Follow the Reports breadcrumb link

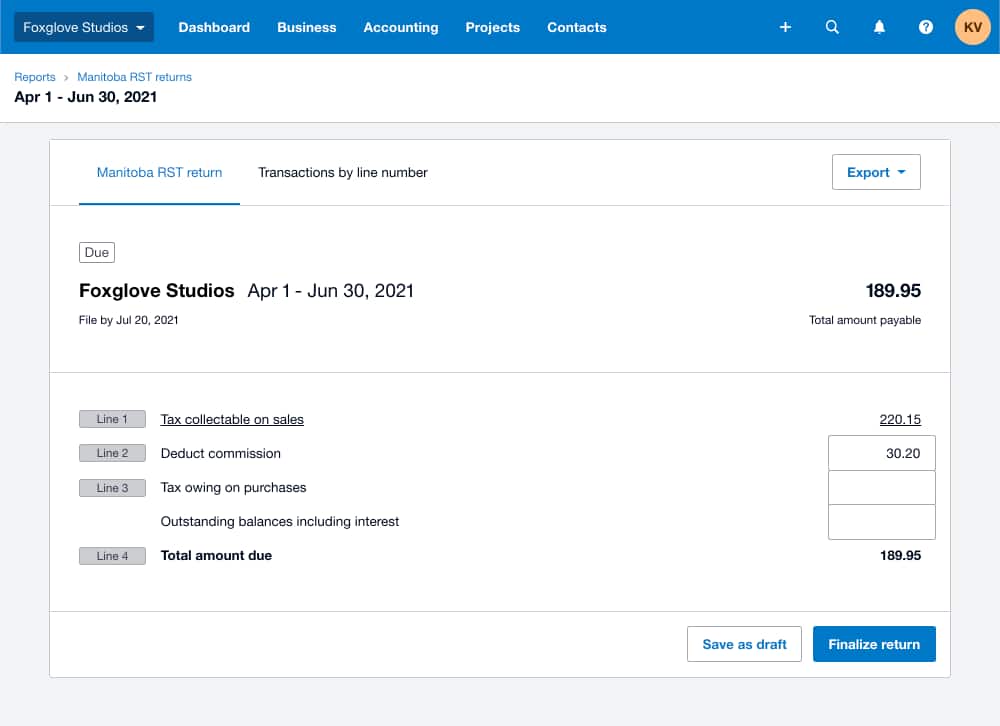(x=34, y=77)
